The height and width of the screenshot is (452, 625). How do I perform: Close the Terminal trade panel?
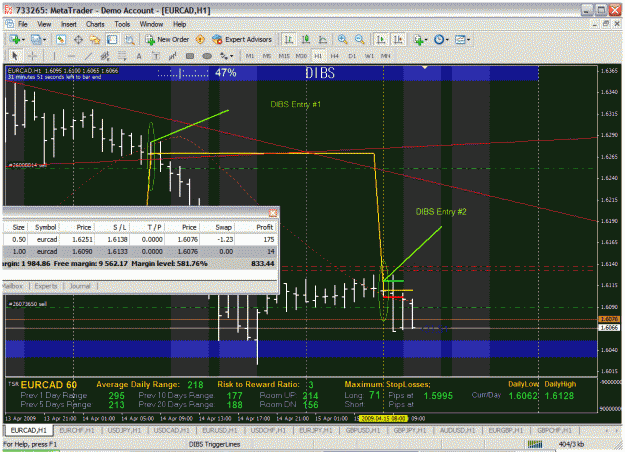click(273, 213)
